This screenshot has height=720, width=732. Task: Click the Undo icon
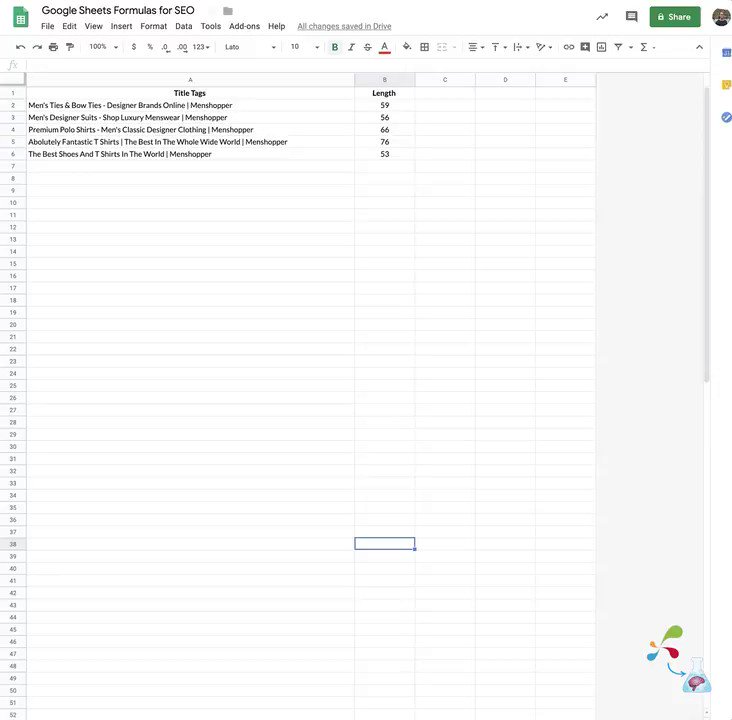pos(21,47)
